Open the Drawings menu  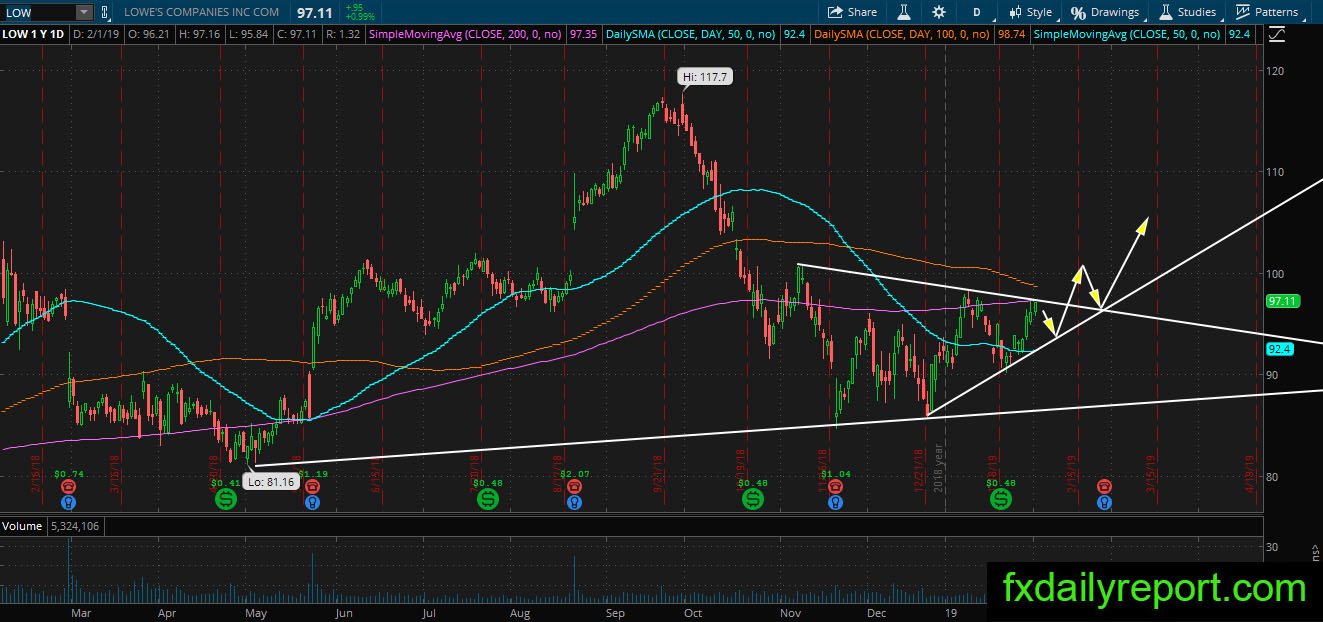[1105, 12]
